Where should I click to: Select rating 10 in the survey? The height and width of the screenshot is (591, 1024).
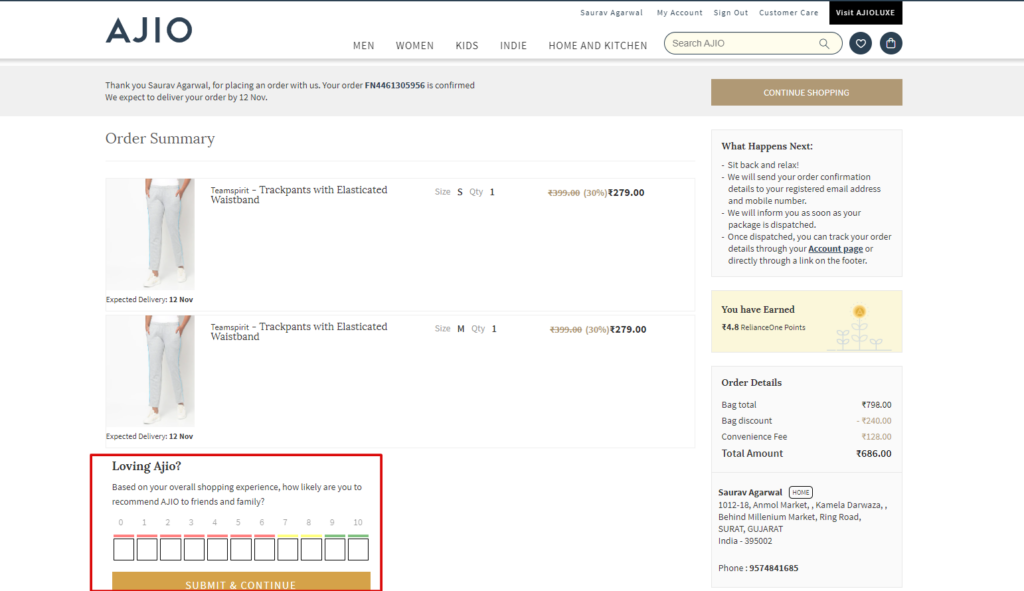coord(359,549)
